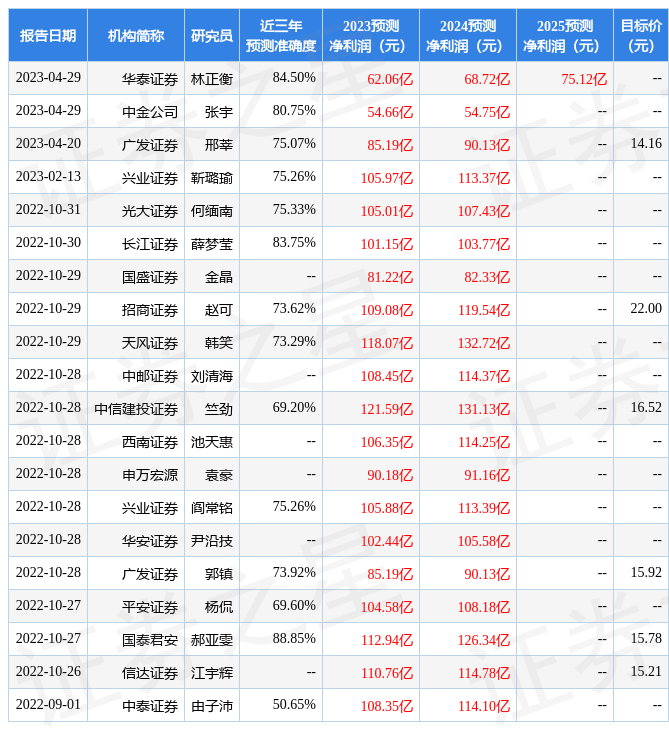The width and height of the screenshot is (669, 730).
Task: Click accuracy value 84.50%
Action: click(294, 77)
